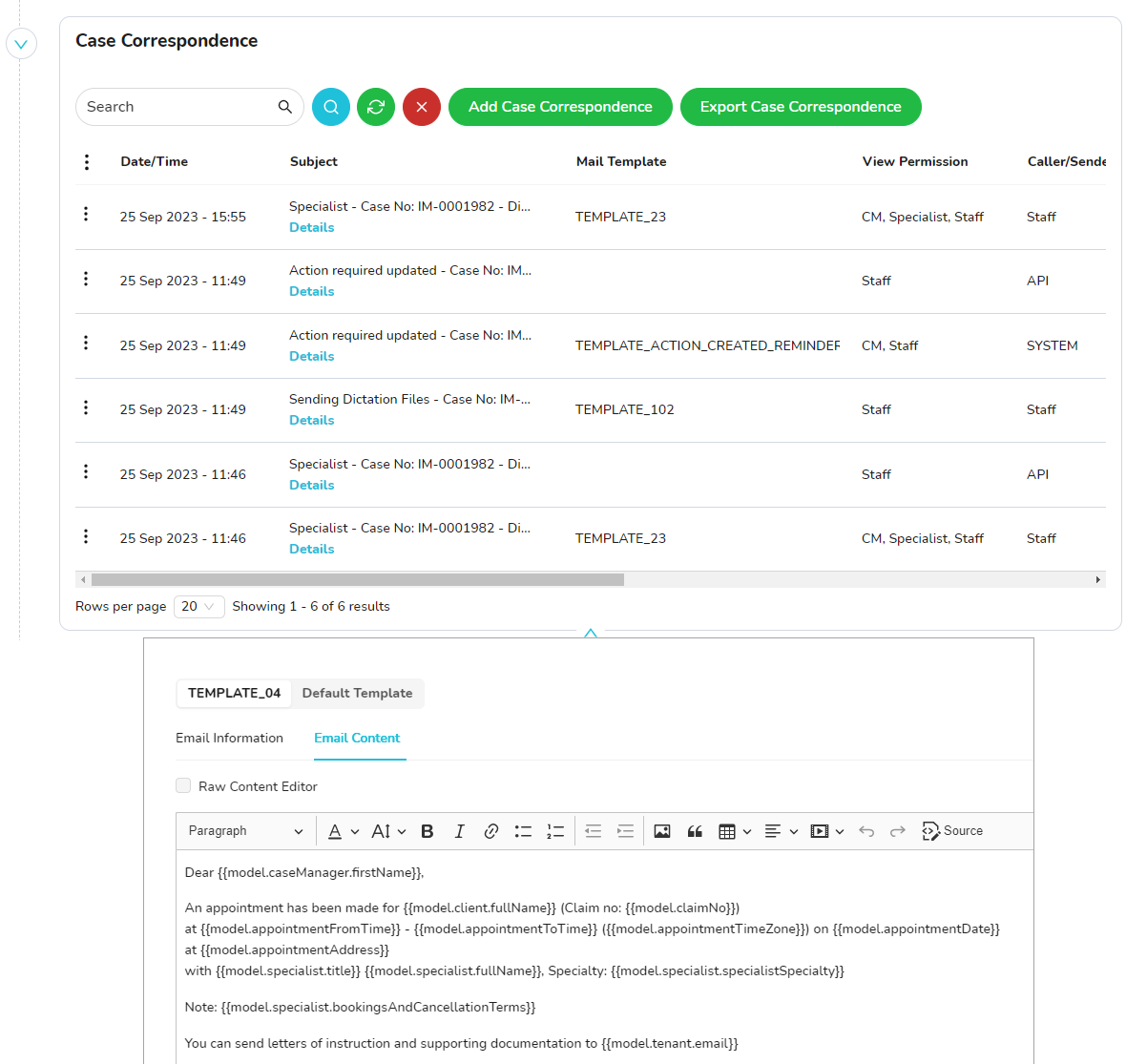Insert bulleted list
Image resolution: width=1147 pixels, height=1064 pixels.
(523, 831)
